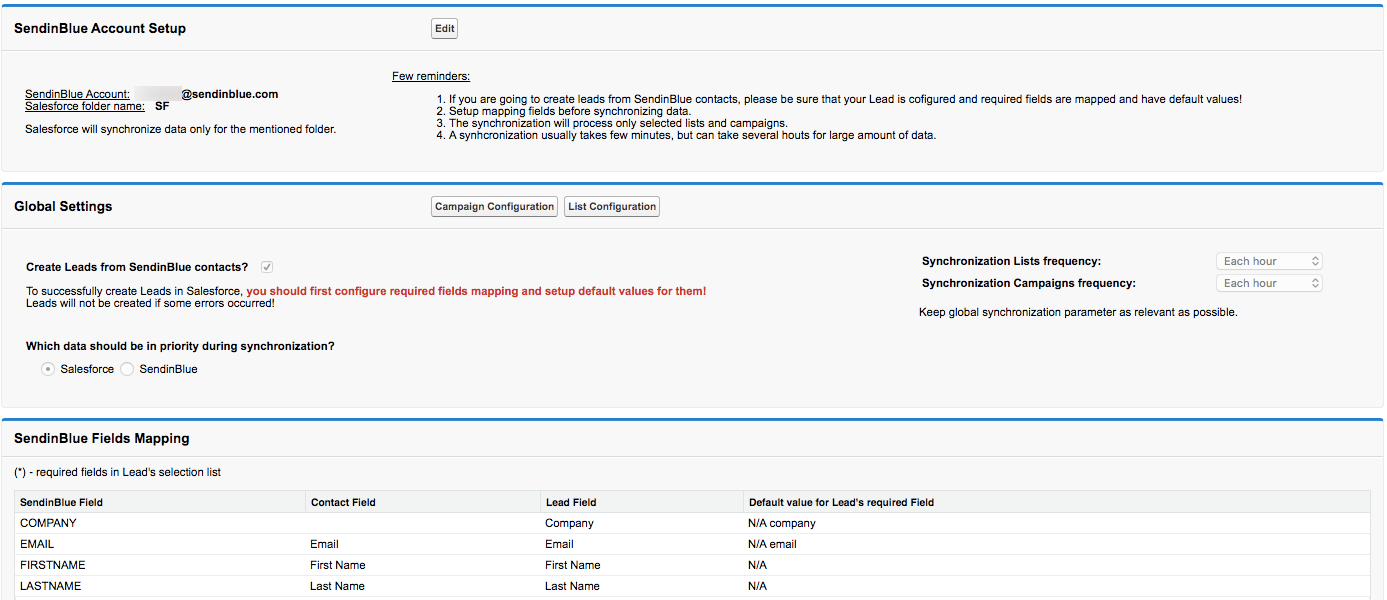
Task: Click the Edit button in Account Setup
Action: coord(445,29)
